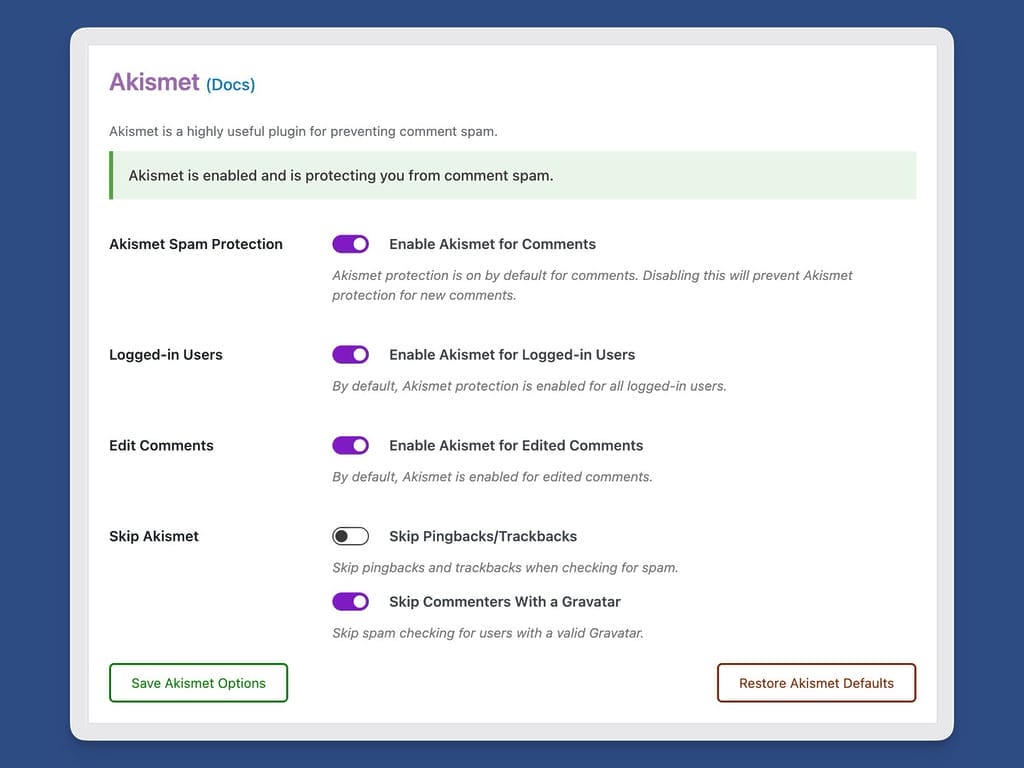
Task: Click the "Logged-in Users" section label
Action: (166, 355)
